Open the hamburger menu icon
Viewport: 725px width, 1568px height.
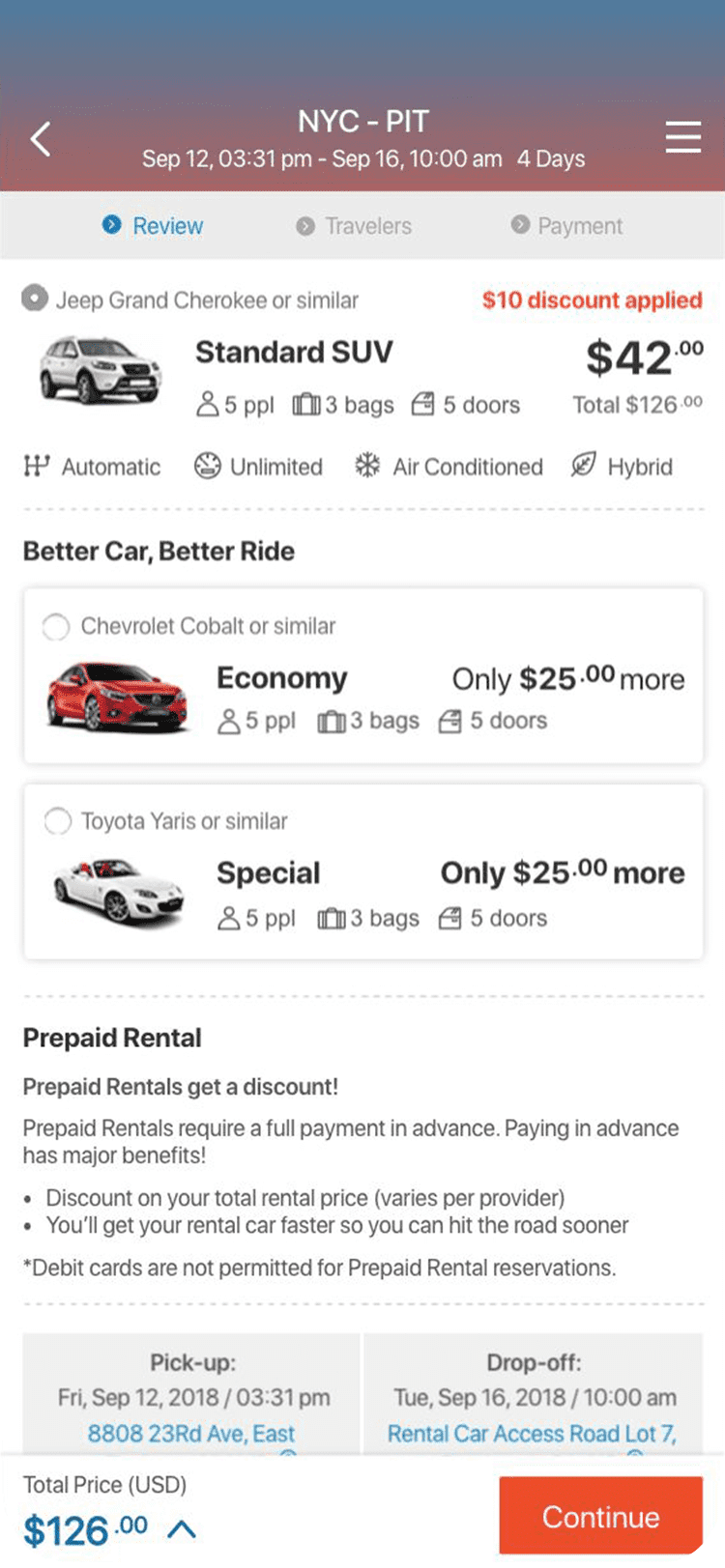coord(682,137)
